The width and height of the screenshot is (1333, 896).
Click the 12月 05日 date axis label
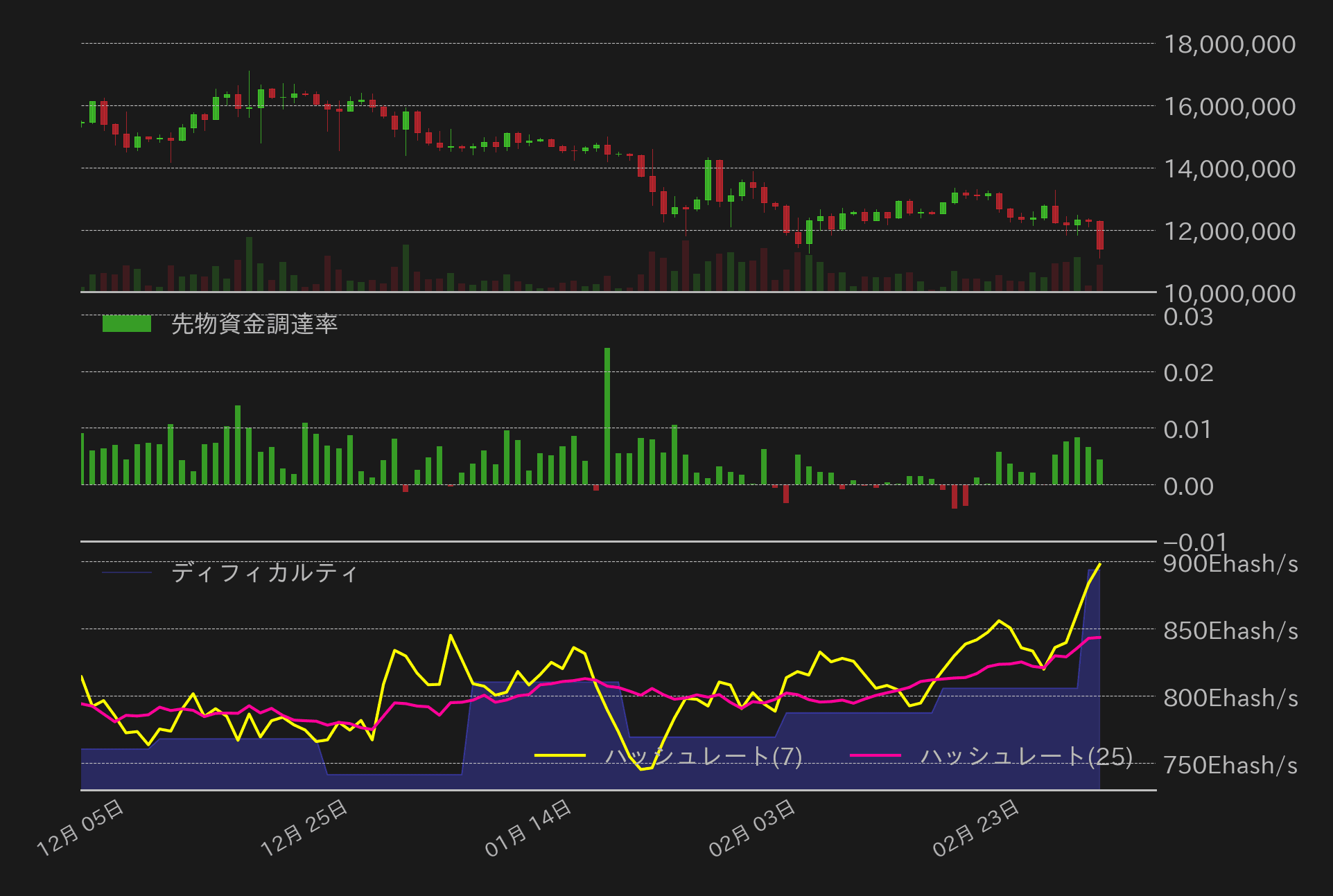click(x=80, y=827)
